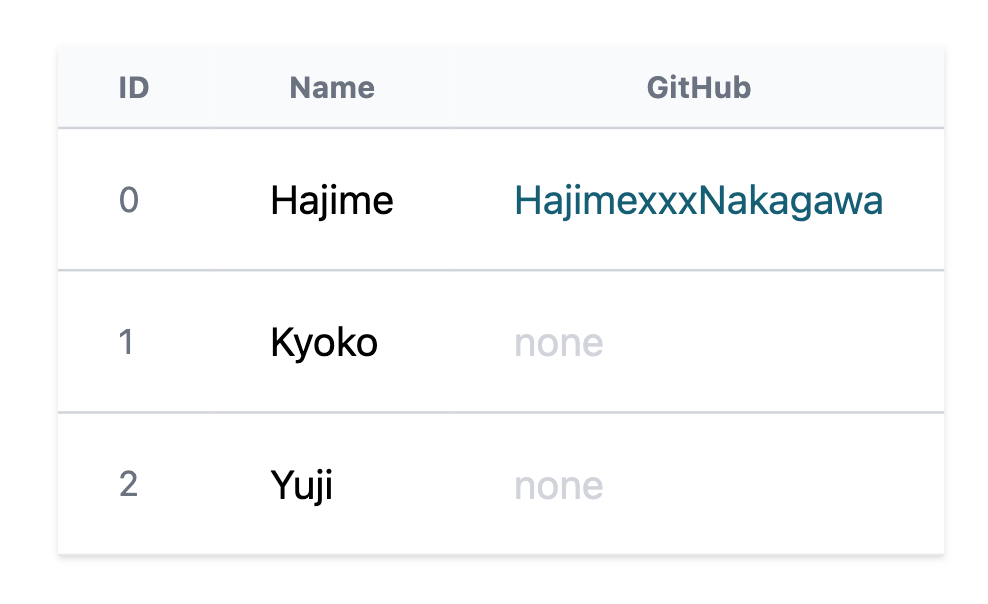Click the gap between 2 and Yuji
988x604 pixels.
click(205, 484)
